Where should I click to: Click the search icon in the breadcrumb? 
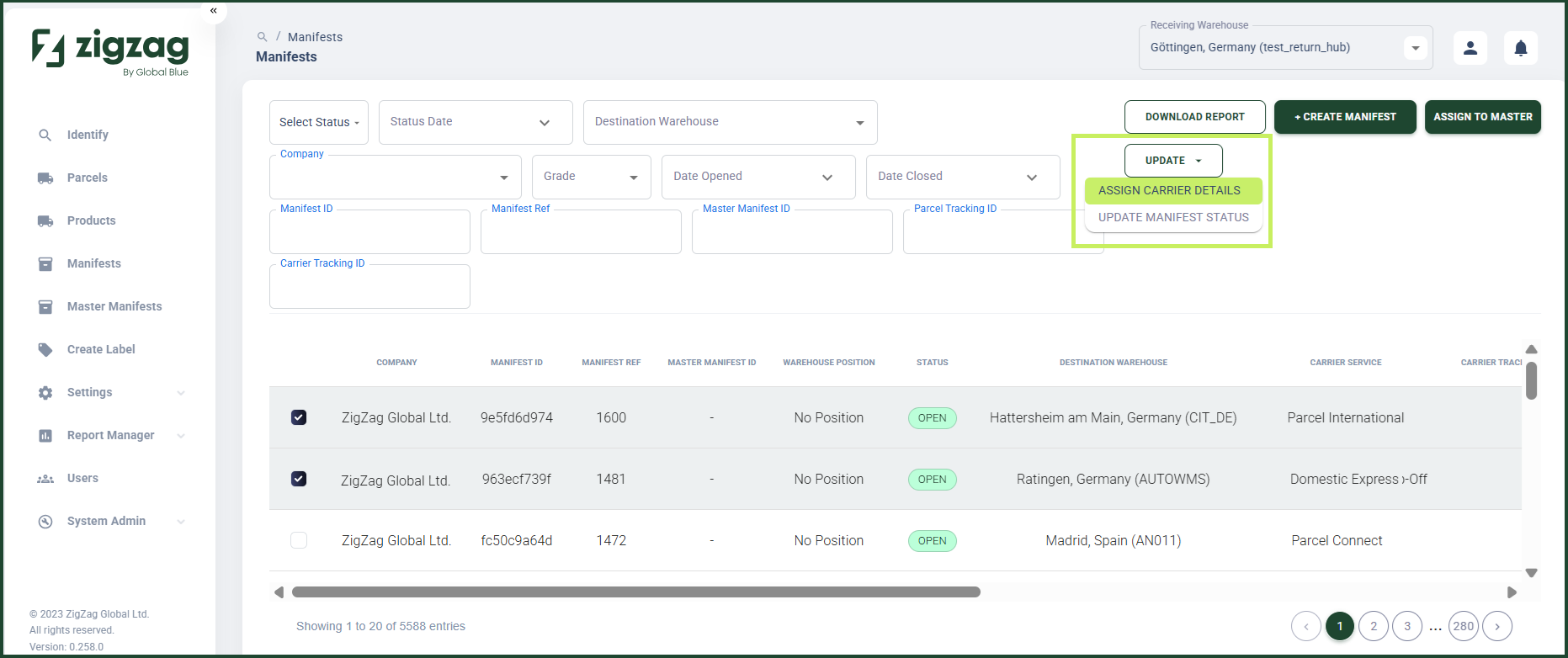263,37
